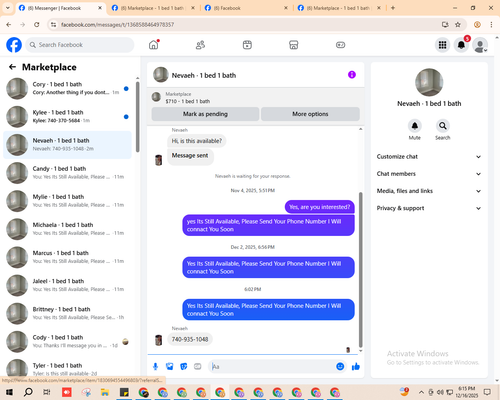This screenshot has height=400, width=500.
Task: Choose a sticker icon
Action: tap(184, 367)
